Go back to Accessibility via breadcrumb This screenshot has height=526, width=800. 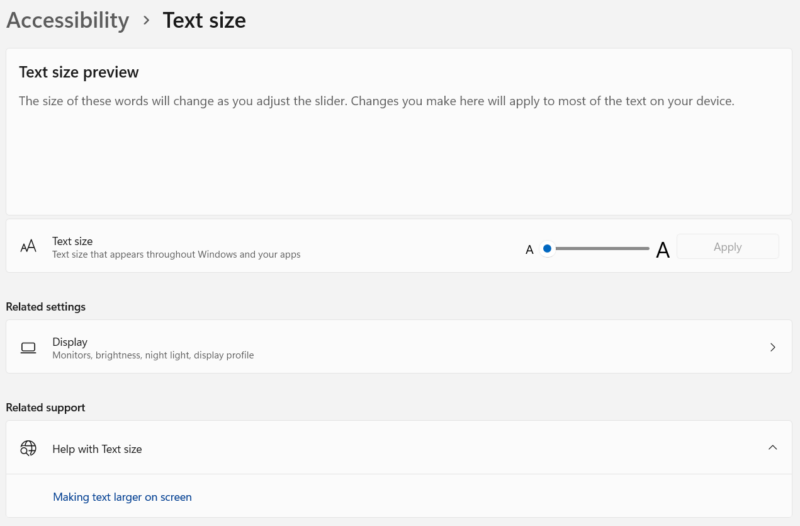[67, 20]
